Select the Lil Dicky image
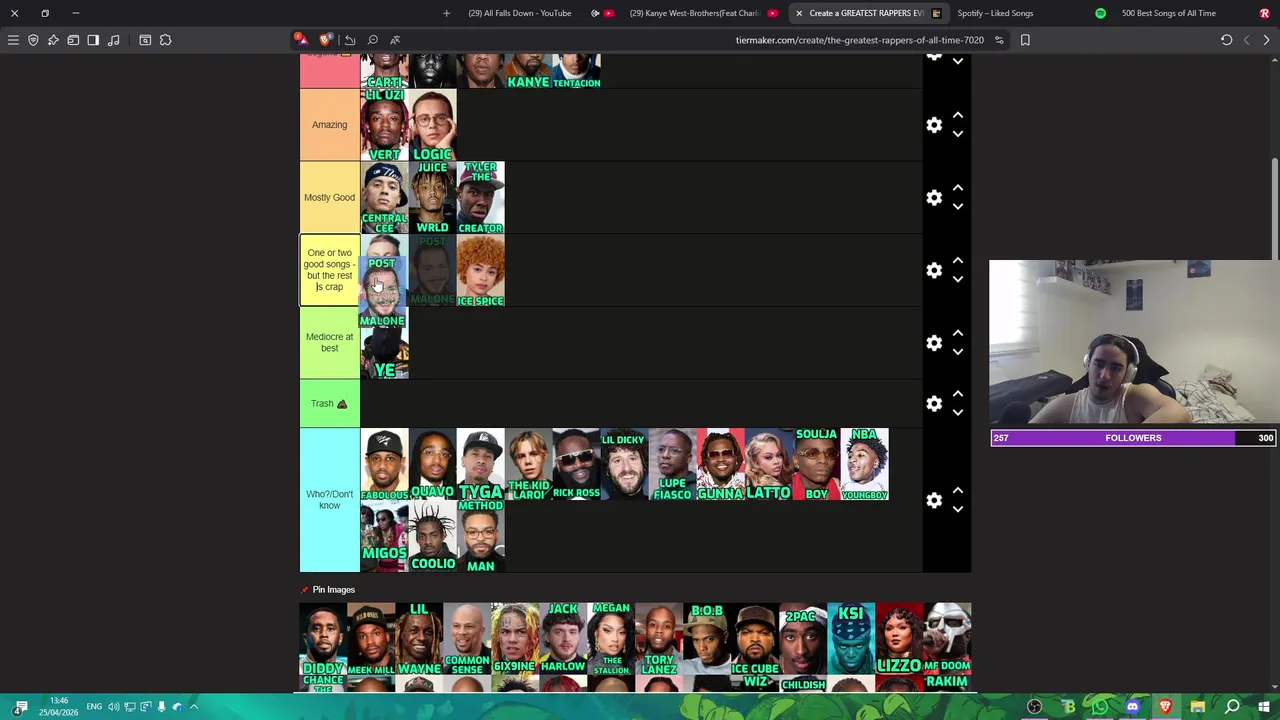 point(624,465)
